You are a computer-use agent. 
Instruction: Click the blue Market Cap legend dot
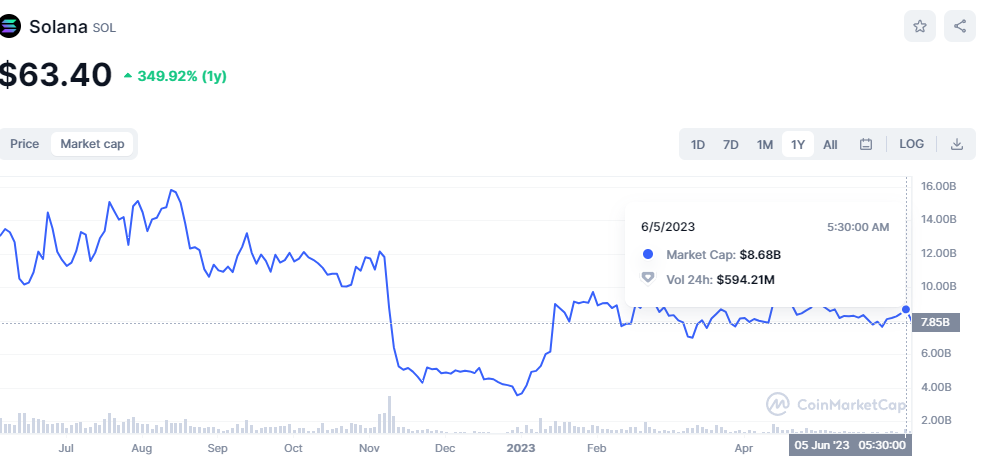[x=648, y=254]
